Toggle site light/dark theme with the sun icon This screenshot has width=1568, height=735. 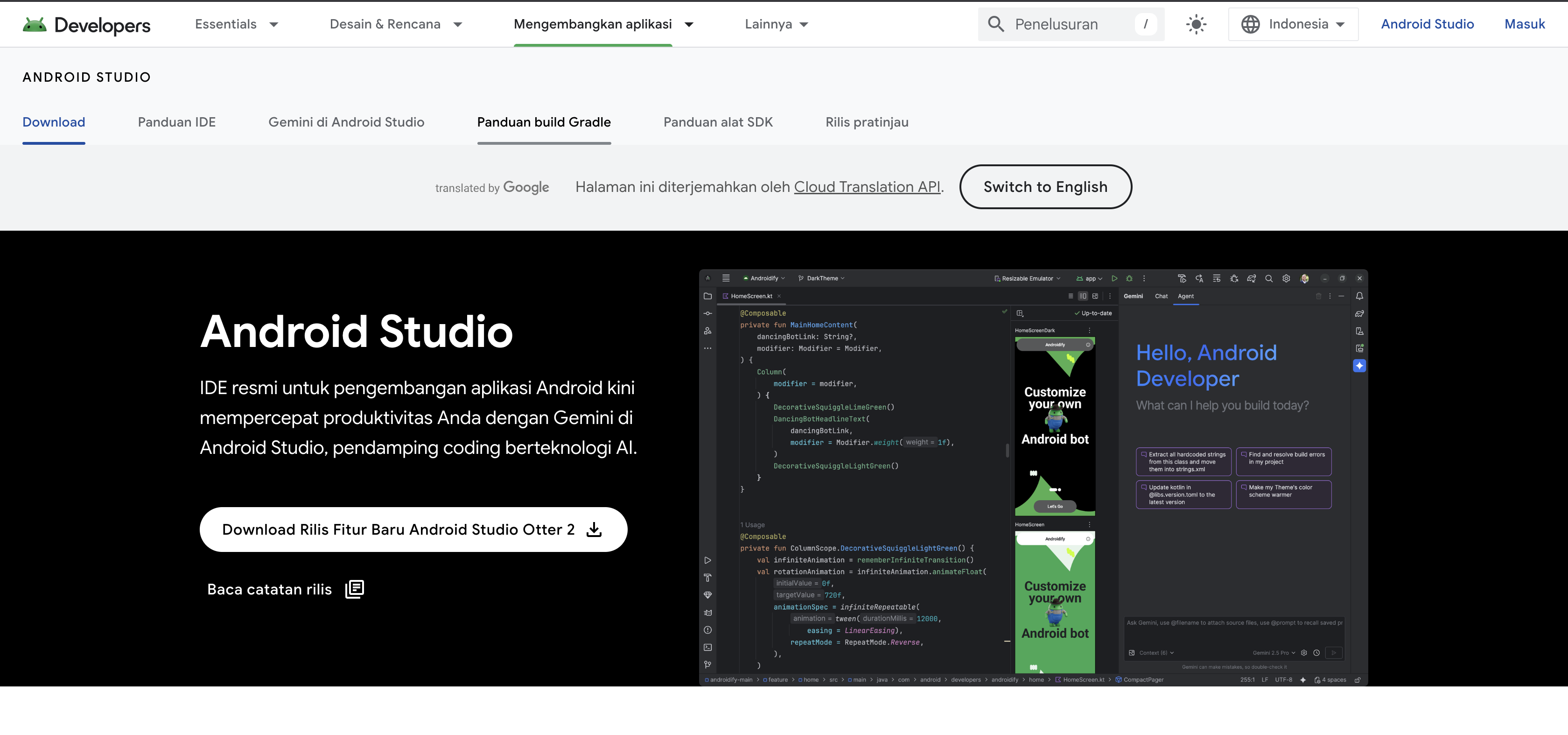[x=1196, y=24]
